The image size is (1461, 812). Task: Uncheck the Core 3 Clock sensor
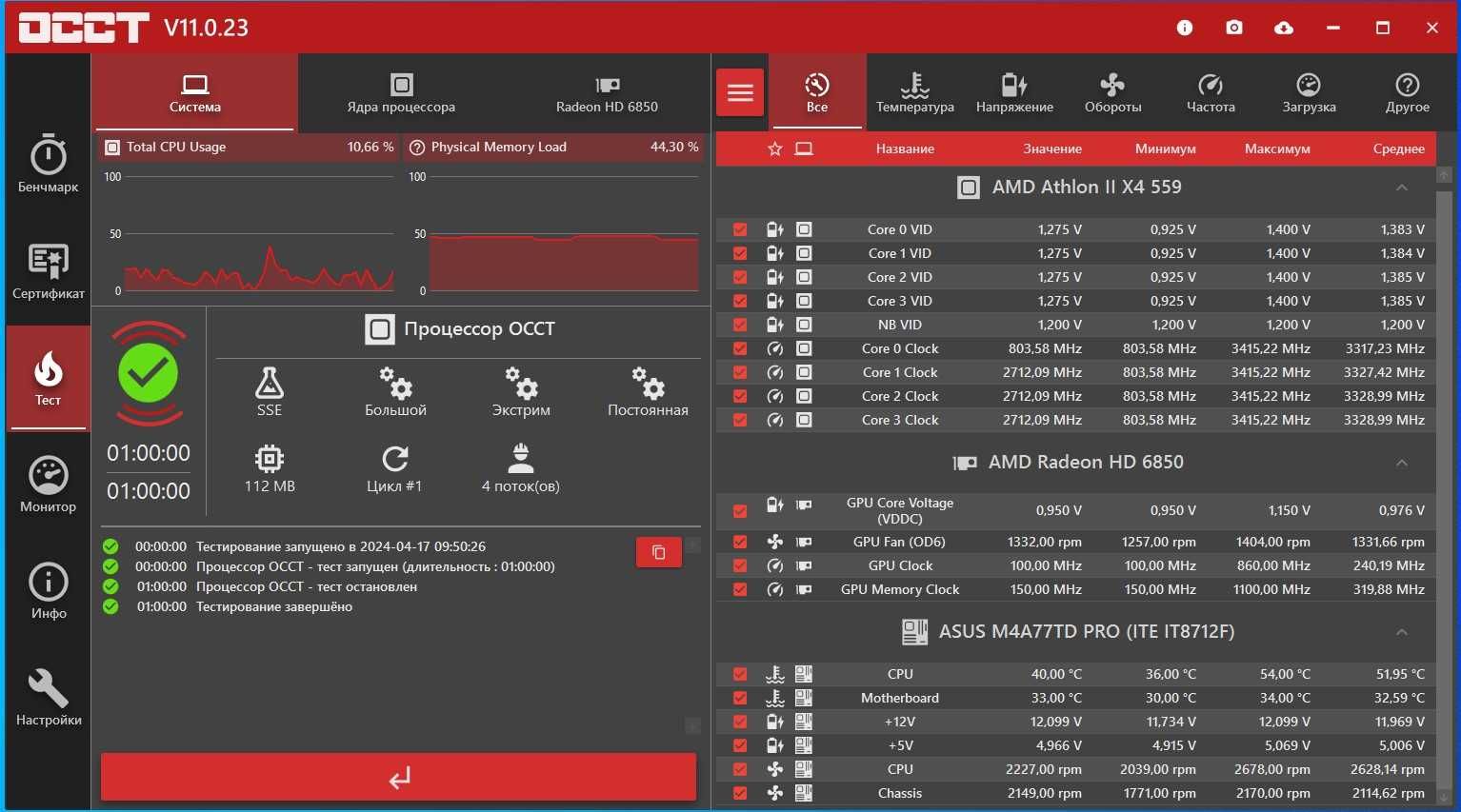tap(740, 420)
